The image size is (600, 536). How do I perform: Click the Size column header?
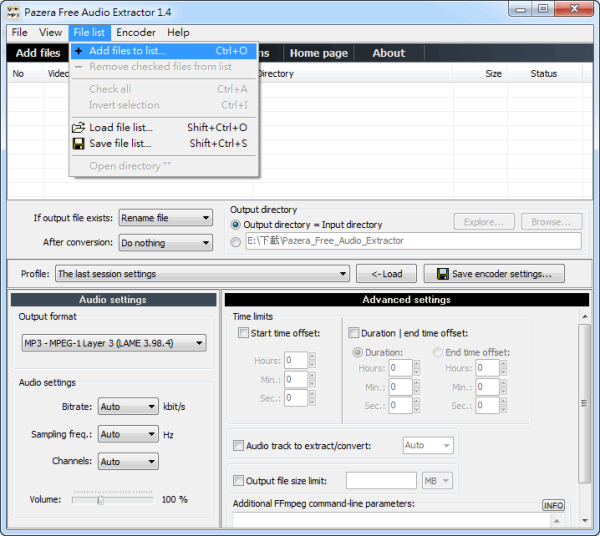click(480, 73)
